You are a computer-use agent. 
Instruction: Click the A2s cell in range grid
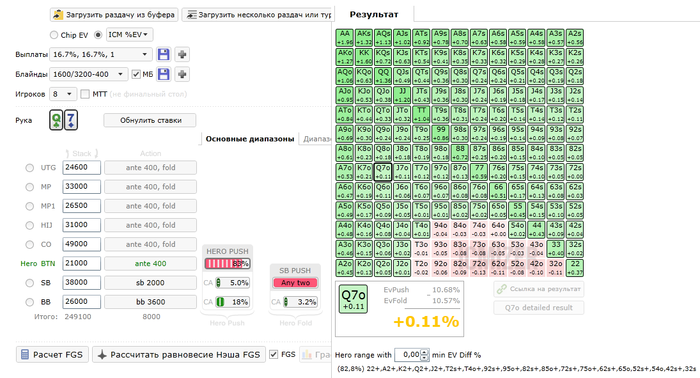coord(575,38)
